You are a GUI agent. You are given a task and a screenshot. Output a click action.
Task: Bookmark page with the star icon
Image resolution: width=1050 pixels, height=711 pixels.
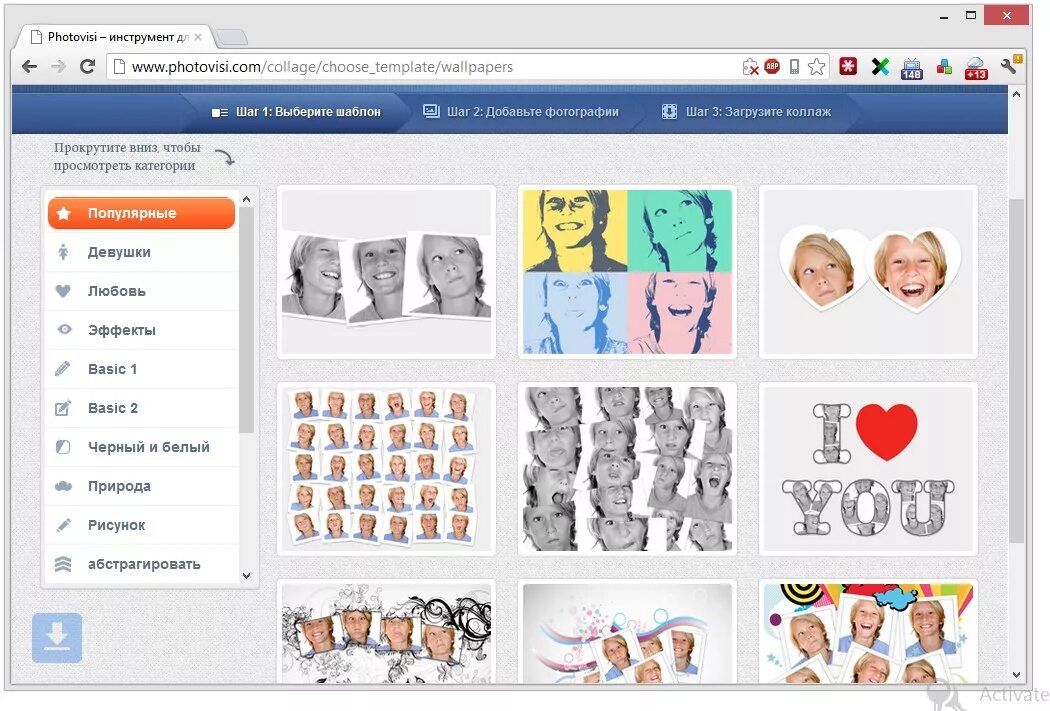816,66
